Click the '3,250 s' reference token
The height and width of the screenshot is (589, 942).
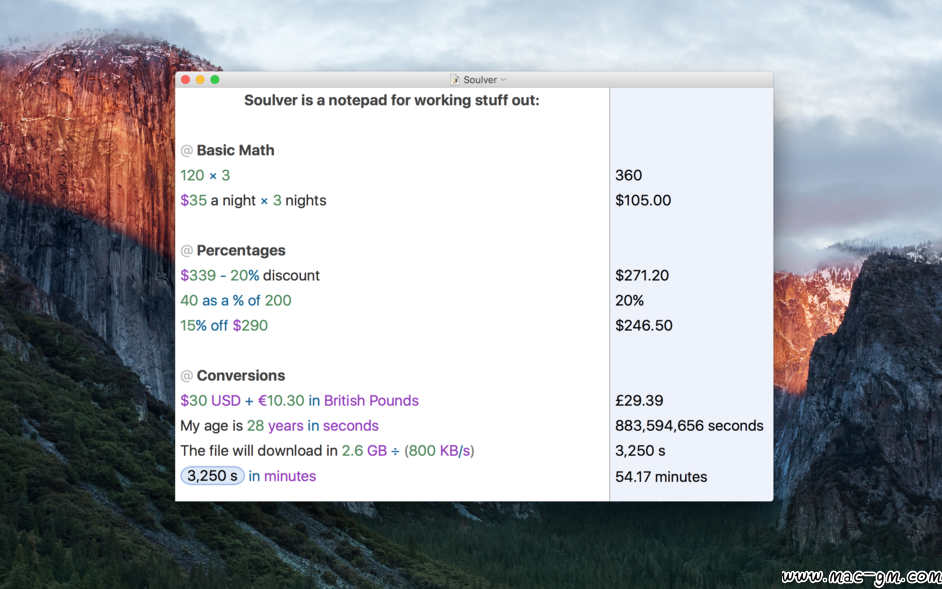(213, 476)
